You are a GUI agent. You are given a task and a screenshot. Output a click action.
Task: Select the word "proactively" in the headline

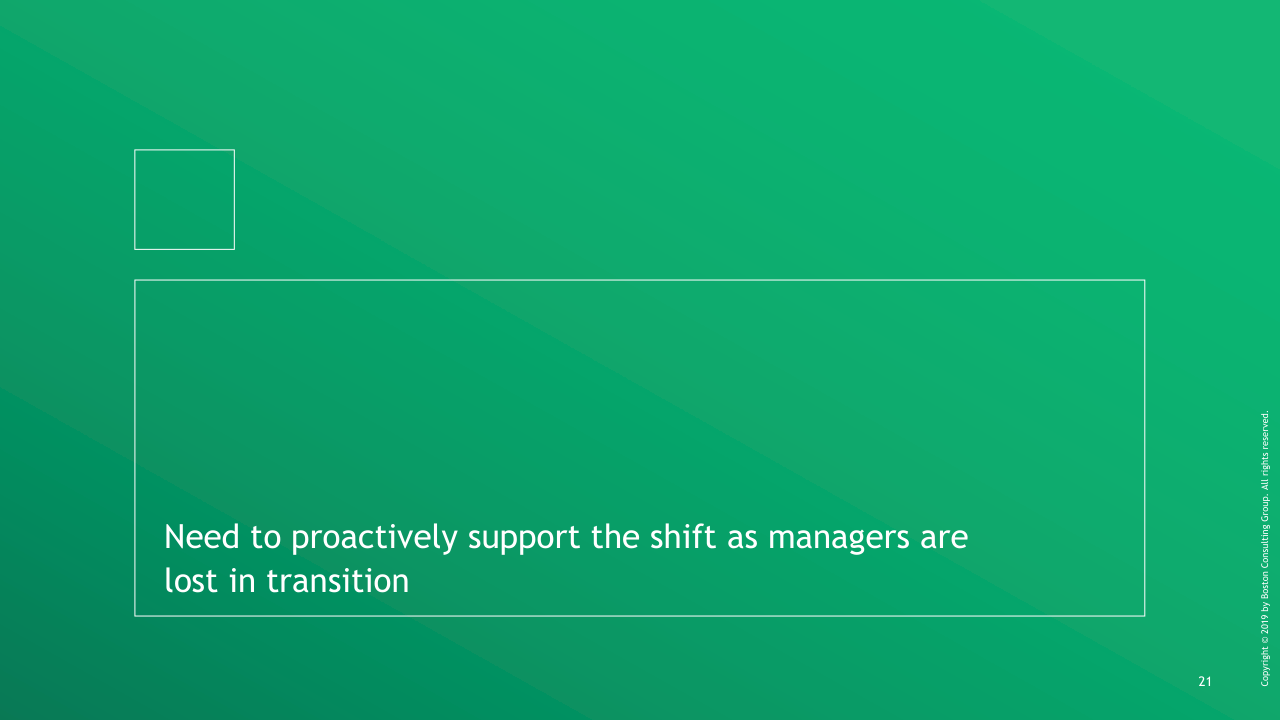click(374, 538)
